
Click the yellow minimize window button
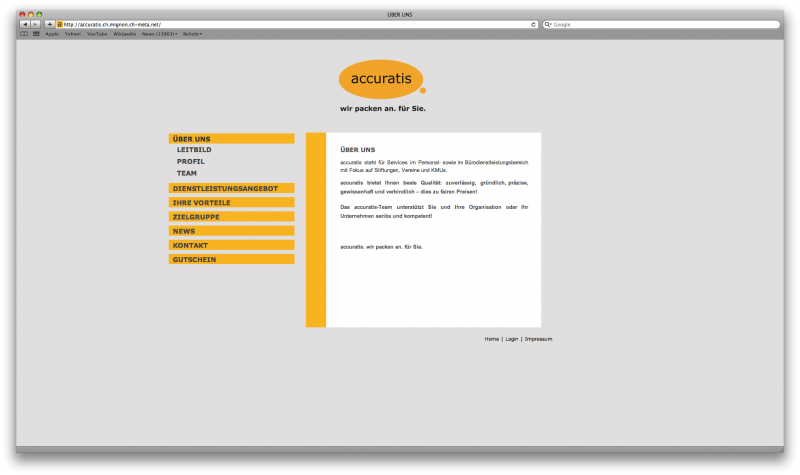pos(31,15)
